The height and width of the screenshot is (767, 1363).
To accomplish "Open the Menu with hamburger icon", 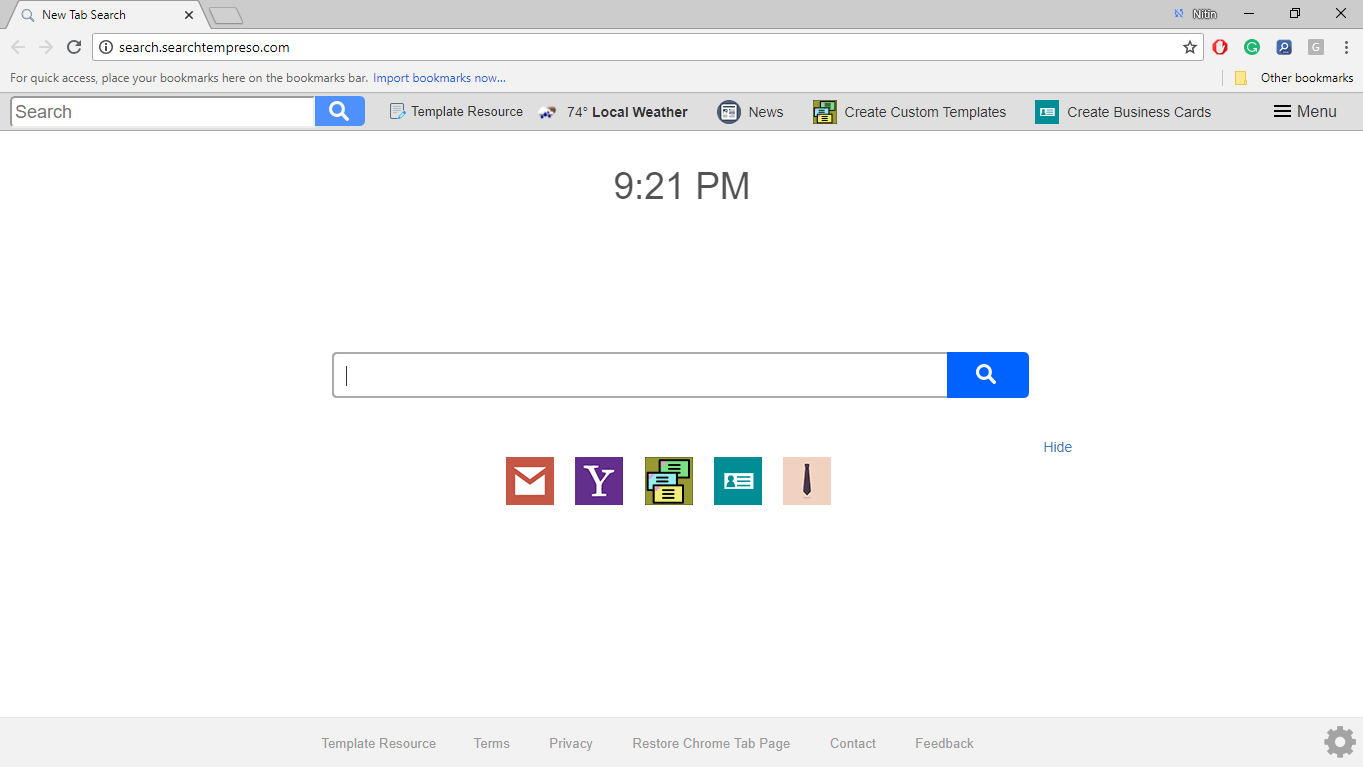I will pyautogui.click(x=1304, y=111).
